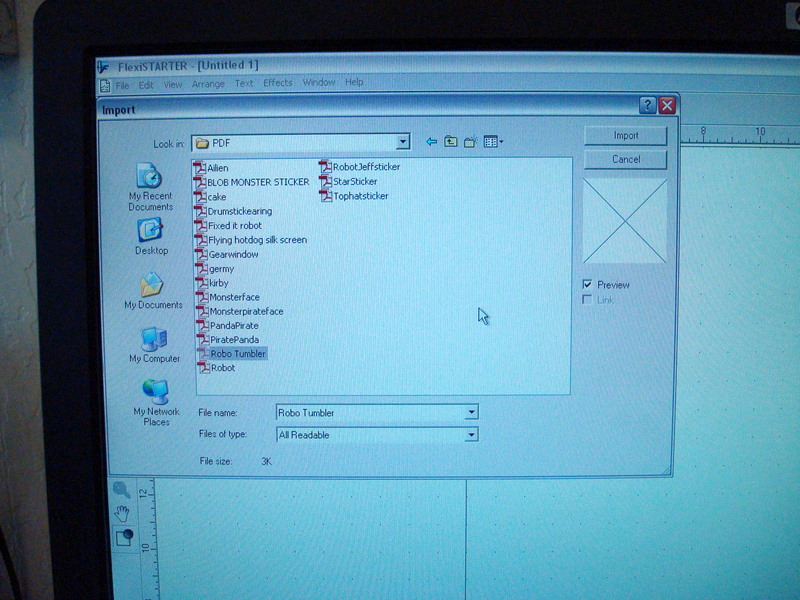Select BLOB MONSTER STICKER file
800x600 pixels.
coord(252,182)
